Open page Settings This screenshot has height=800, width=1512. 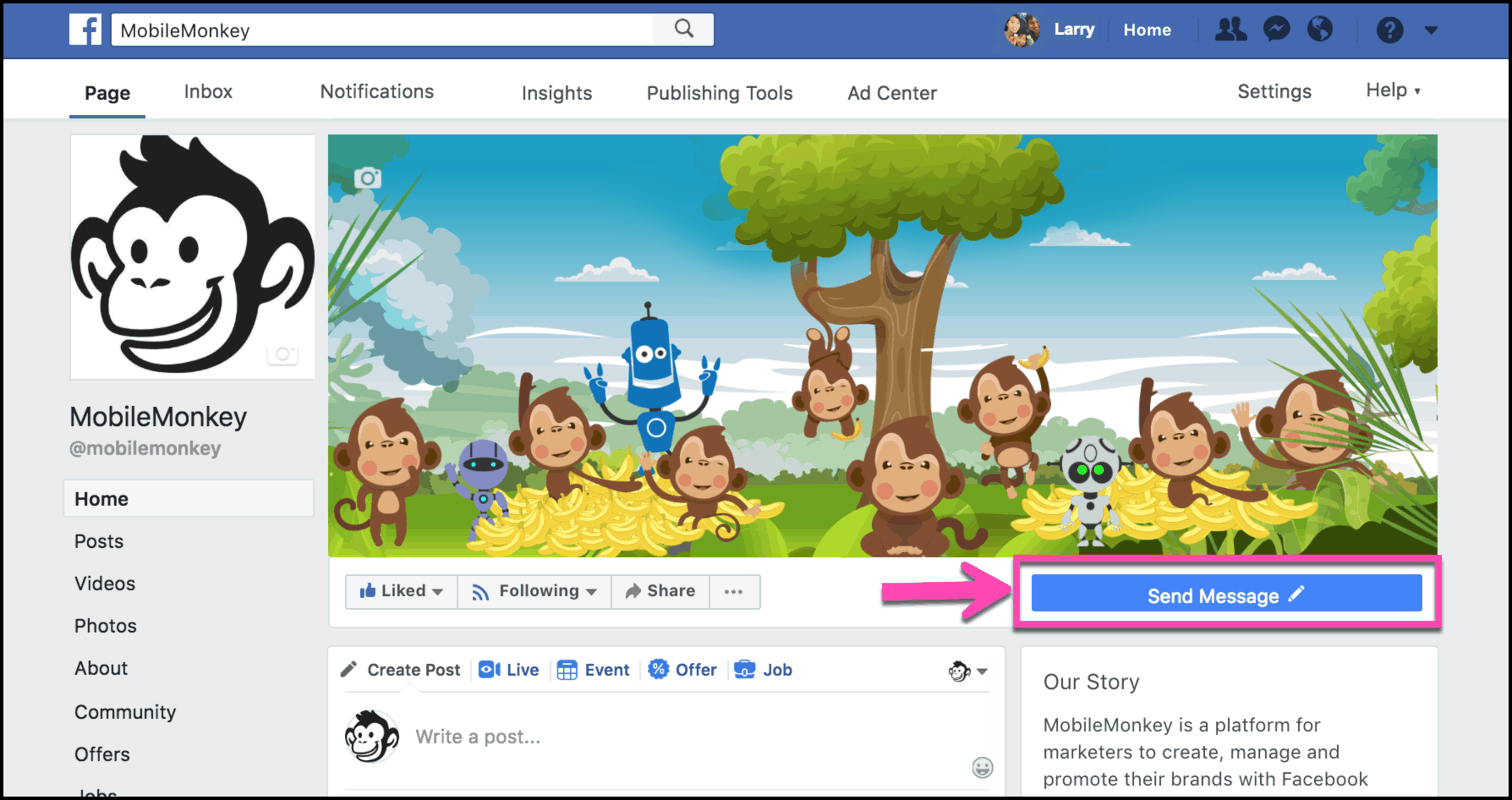(1274, 92)
